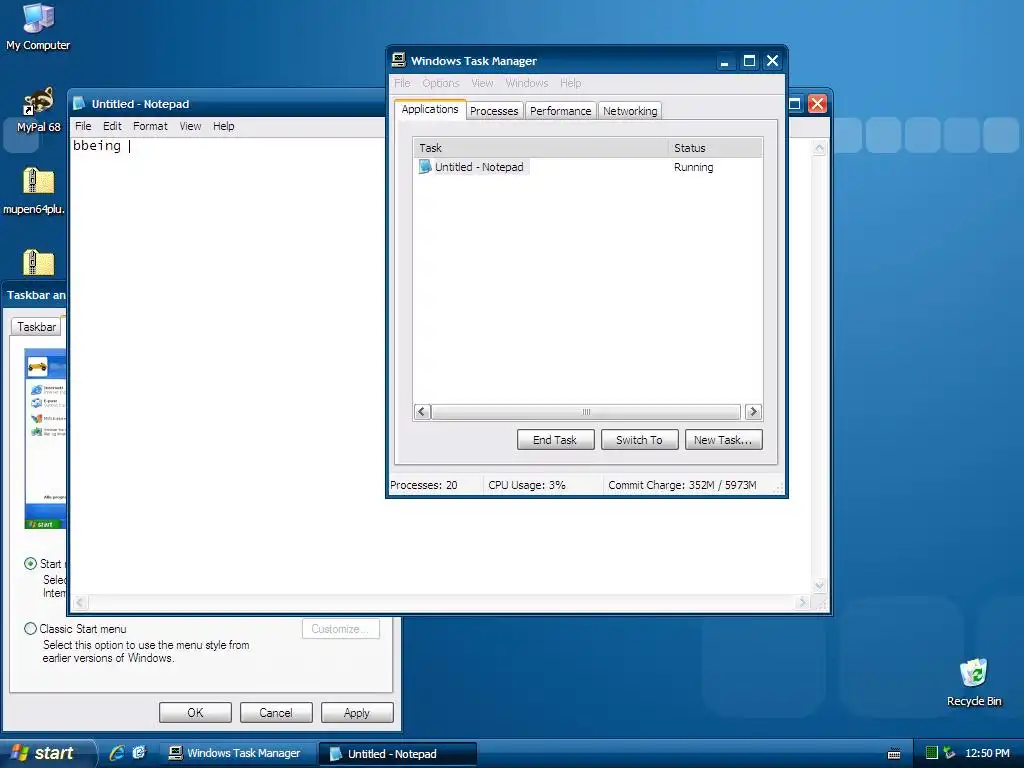This screenshot has height=768, width=1024.
Task: Click the Processes: 20 status bar entry
Action: click(x=424, y=485)
